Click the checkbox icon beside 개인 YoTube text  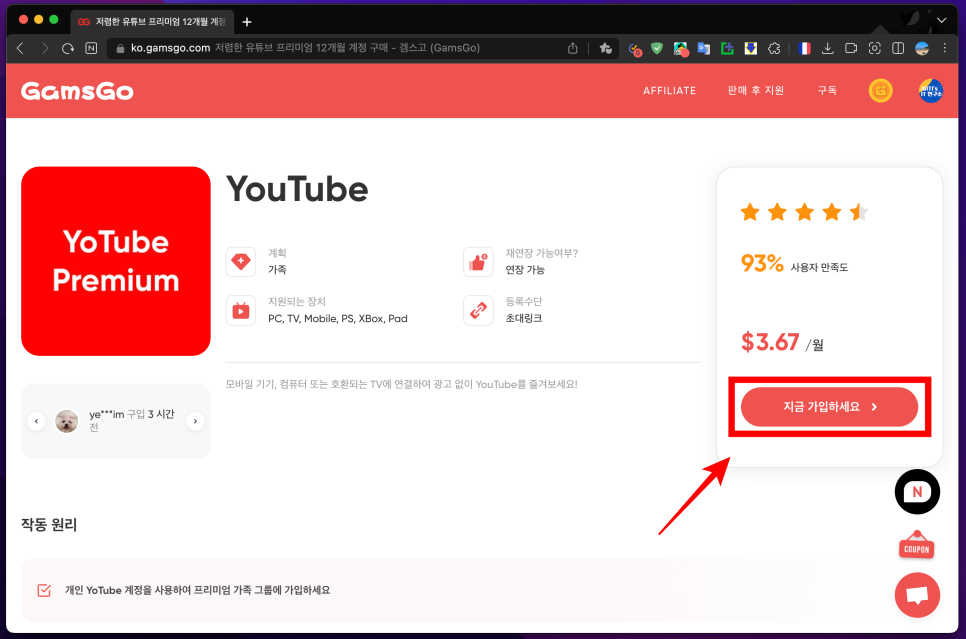point(44,590)
